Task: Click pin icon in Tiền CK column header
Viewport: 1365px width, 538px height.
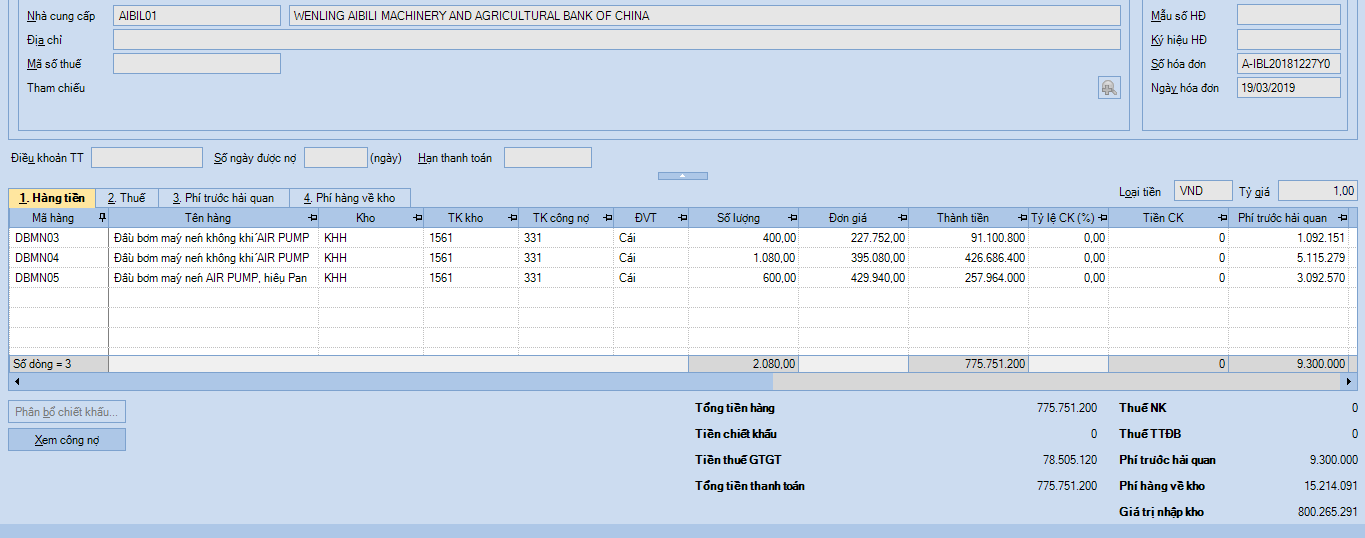Action: point(1222,217)
